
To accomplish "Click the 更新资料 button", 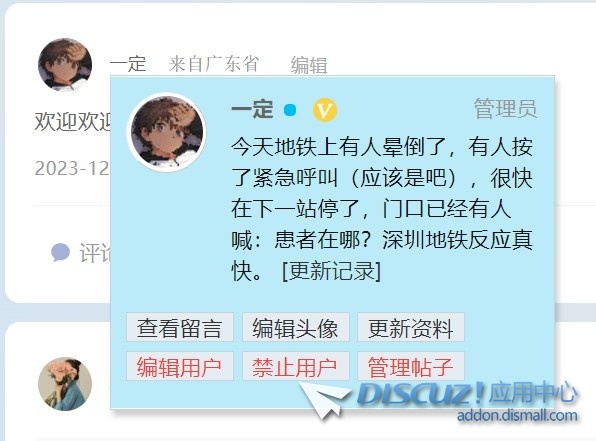I will (411, 327).
